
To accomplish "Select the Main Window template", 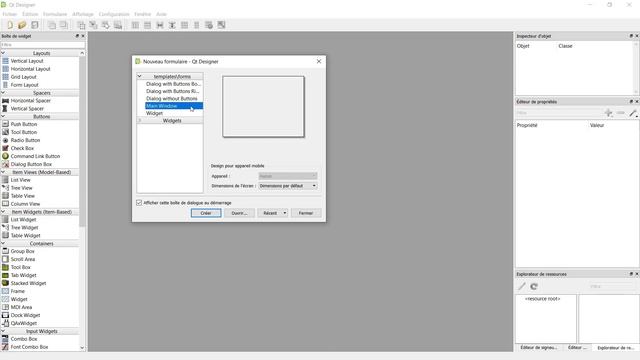I will (174, 106).
